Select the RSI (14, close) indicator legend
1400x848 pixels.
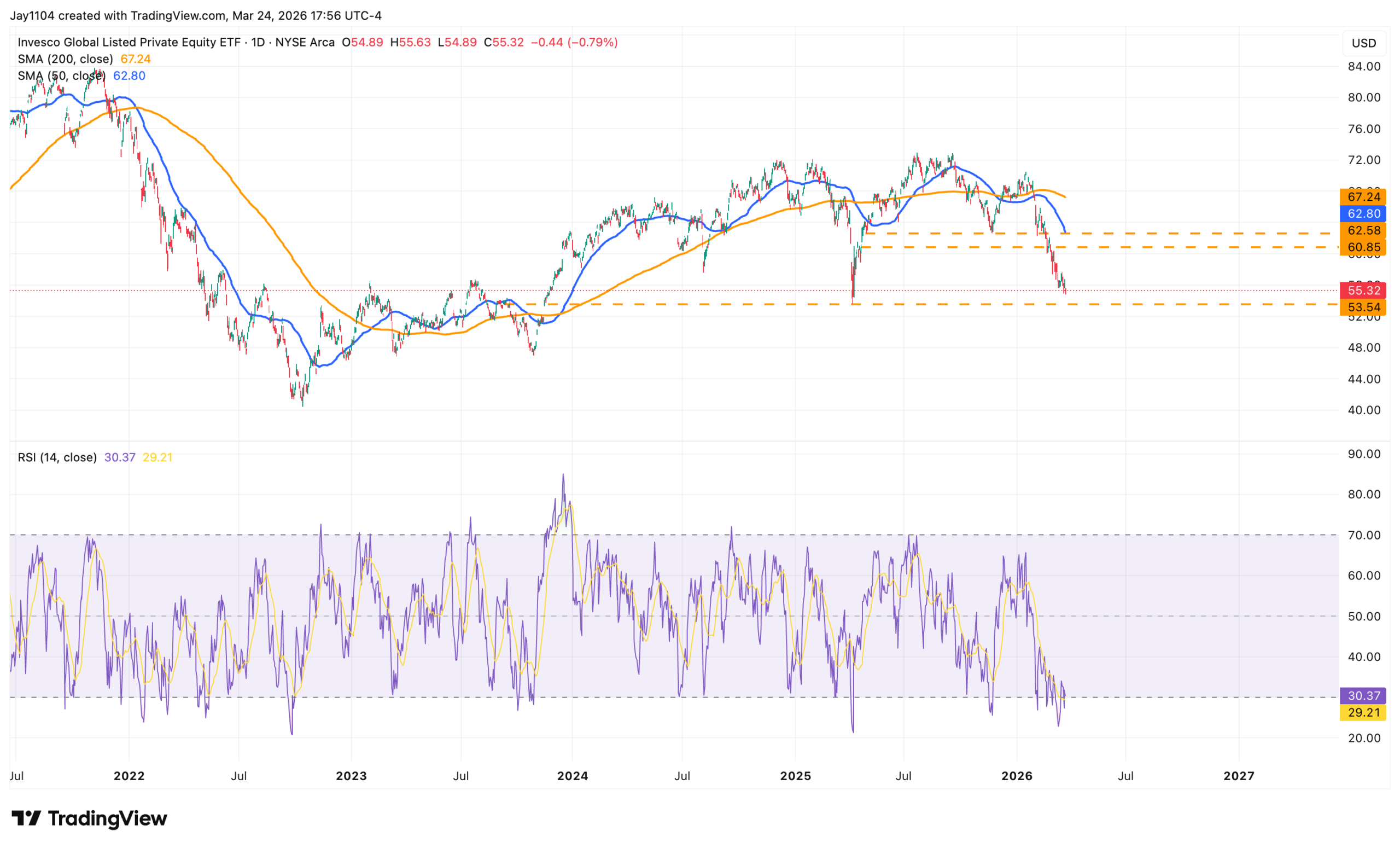point(57,457)
